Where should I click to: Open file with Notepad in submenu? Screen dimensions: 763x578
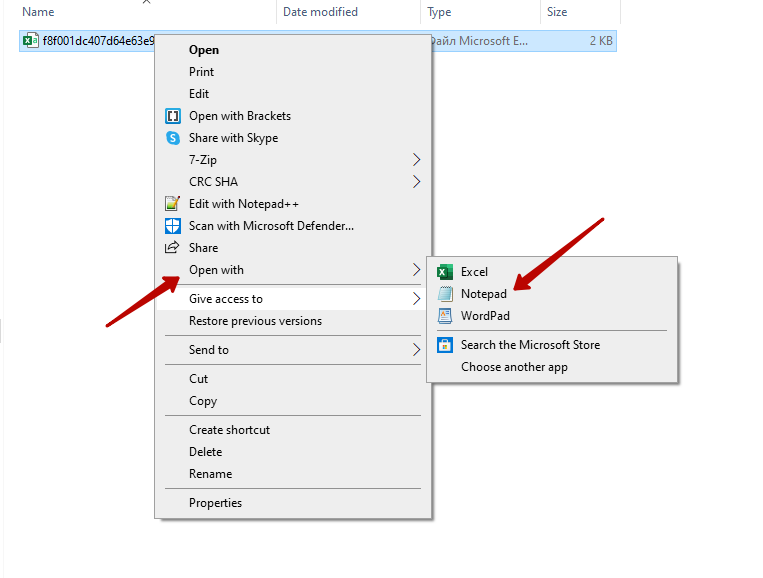(x=552, y=294)
